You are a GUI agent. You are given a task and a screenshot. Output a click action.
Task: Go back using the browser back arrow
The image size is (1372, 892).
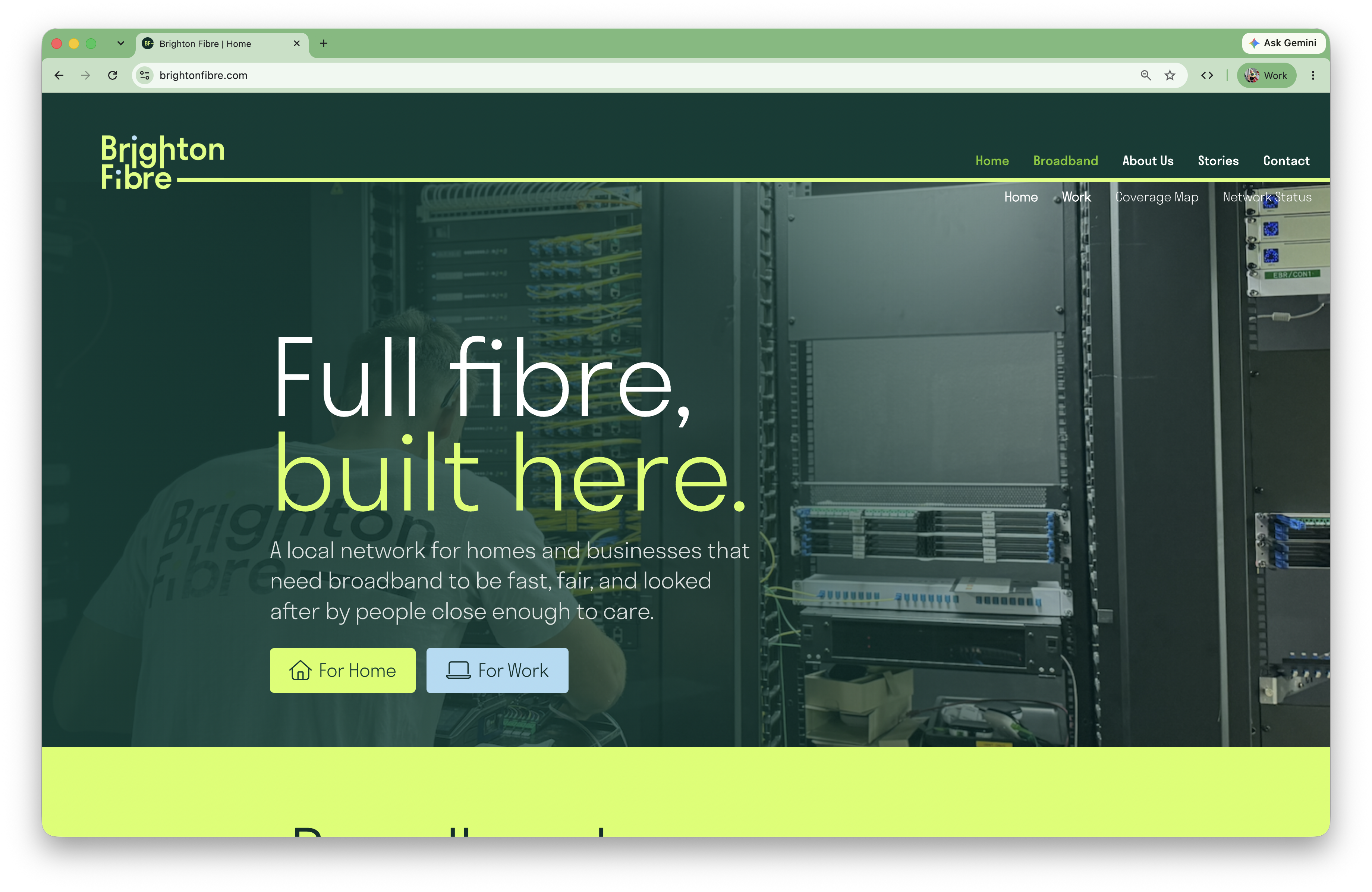pos(59,76)
